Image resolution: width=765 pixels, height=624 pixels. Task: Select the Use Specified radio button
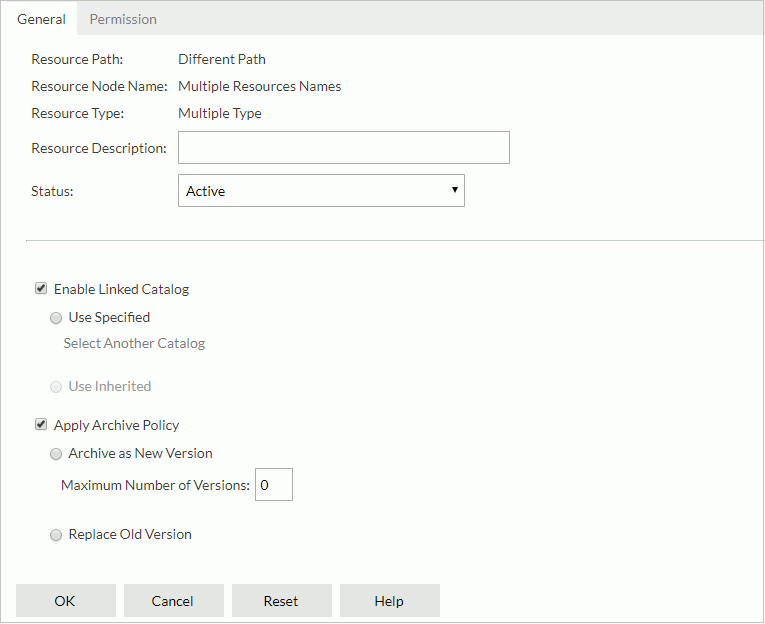coord(56,318)
